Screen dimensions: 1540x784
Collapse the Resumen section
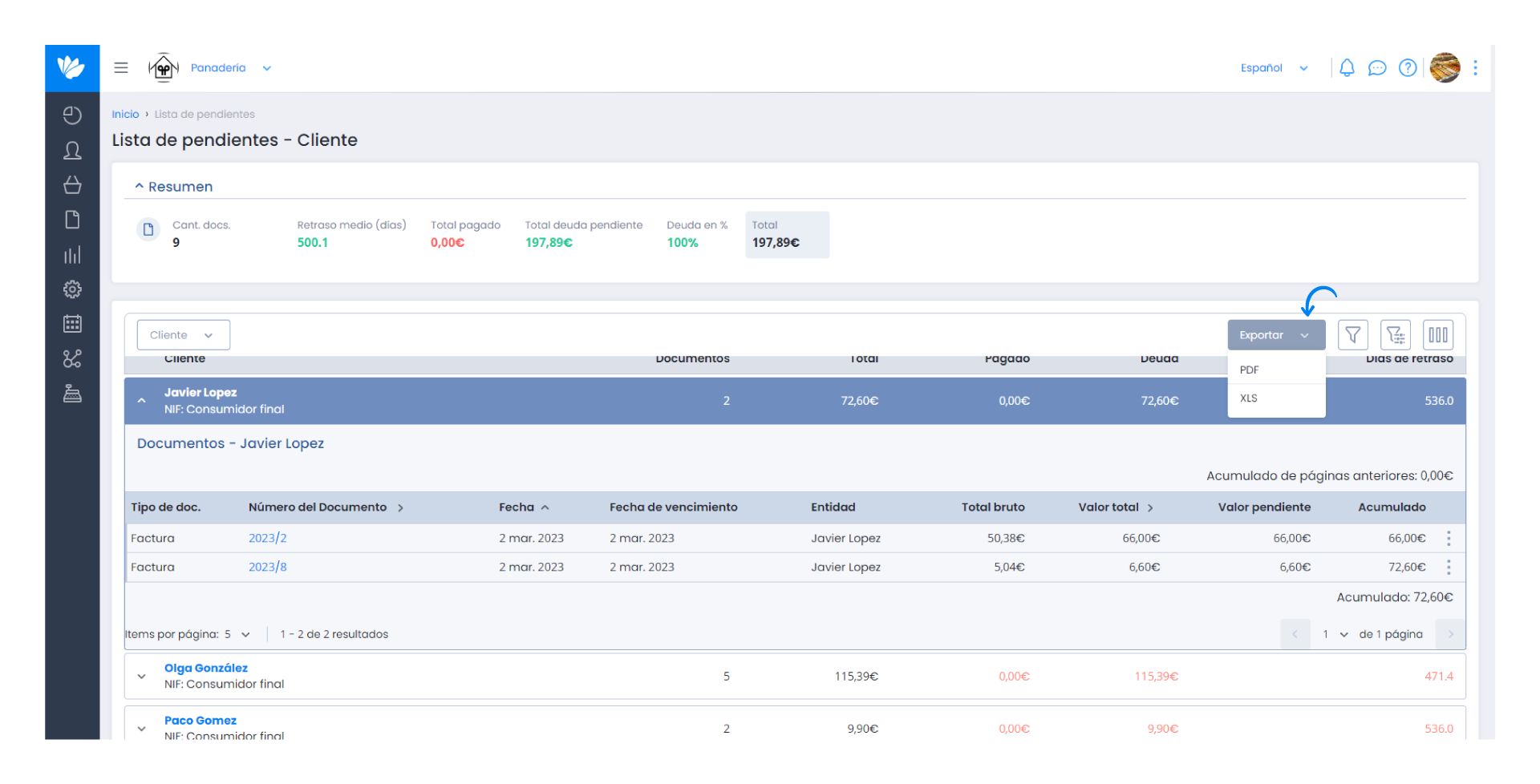(174, 187)
